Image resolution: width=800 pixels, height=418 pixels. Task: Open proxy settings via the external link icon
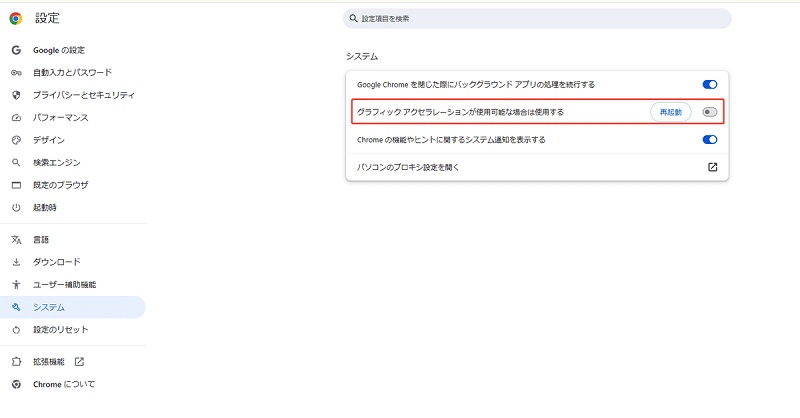(712, 167)
